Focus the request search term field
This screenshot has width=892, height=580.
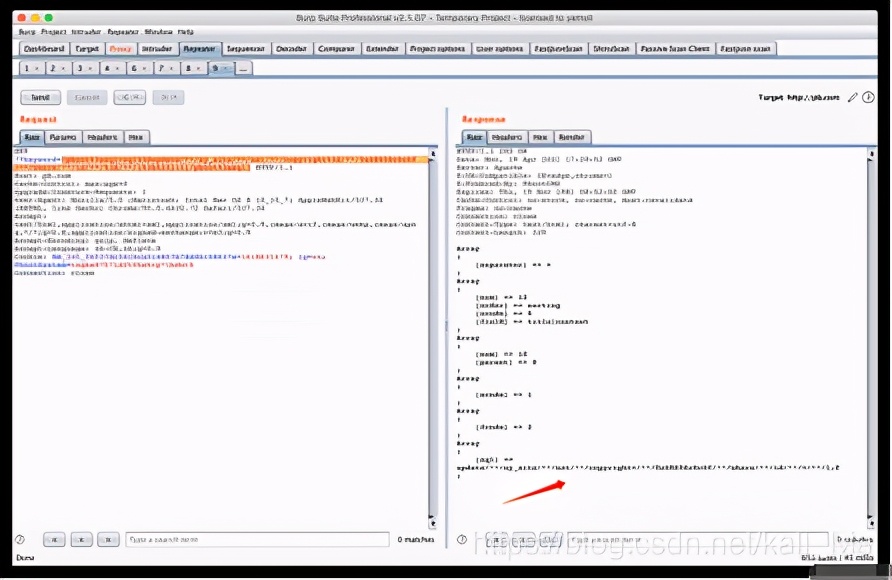tap(258, 539)
